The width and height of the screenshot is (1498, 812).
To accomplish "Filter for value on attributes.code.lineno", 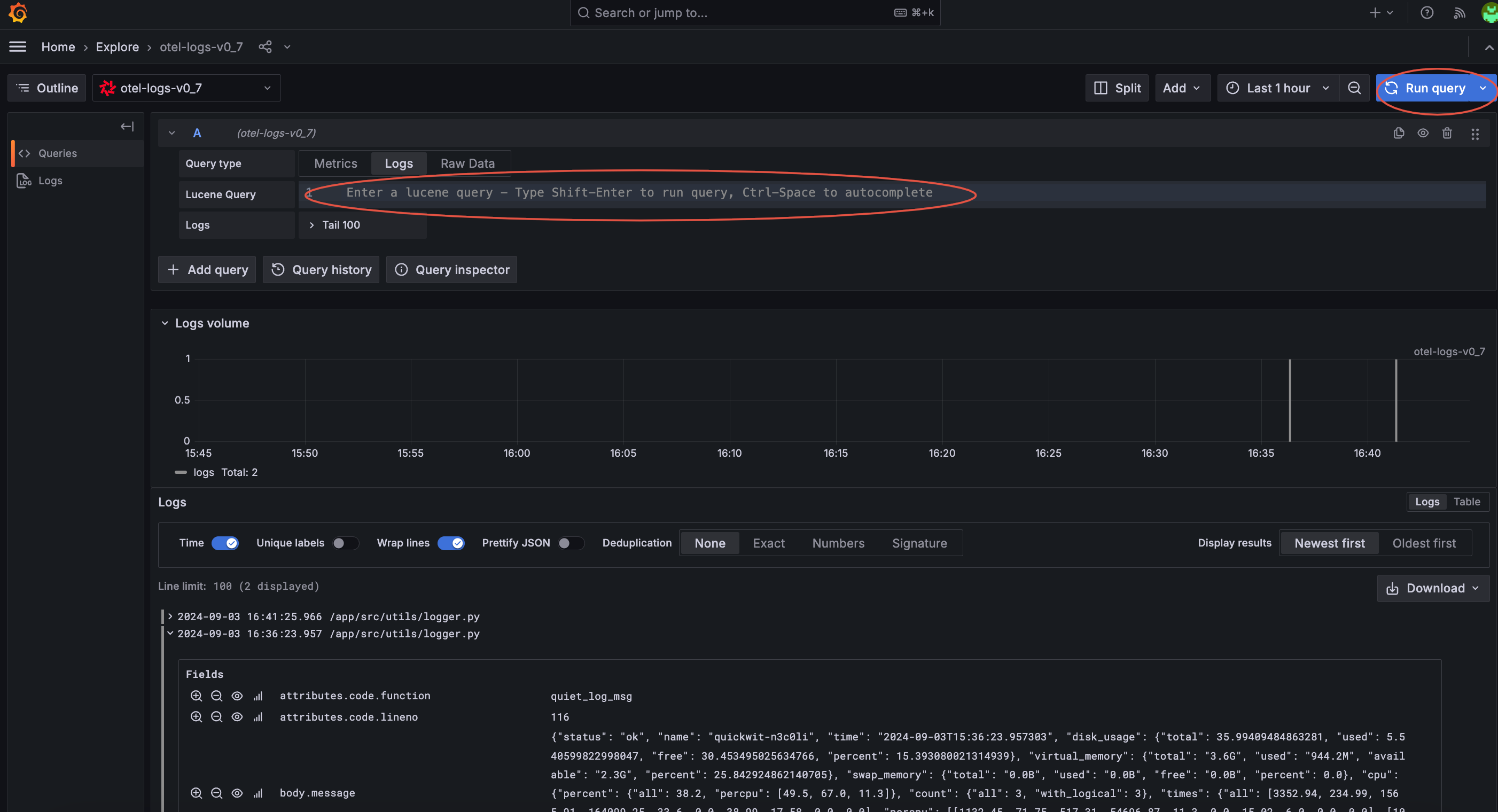I will pos(196,716).
